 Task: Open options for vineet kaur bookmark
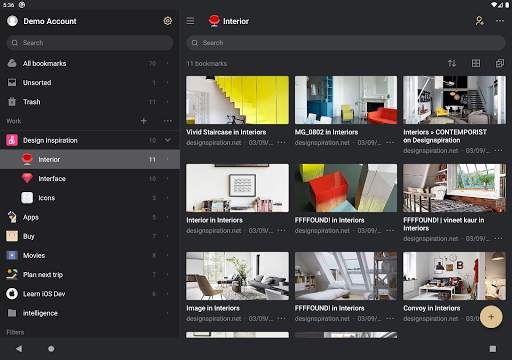(x=498, y=239)
